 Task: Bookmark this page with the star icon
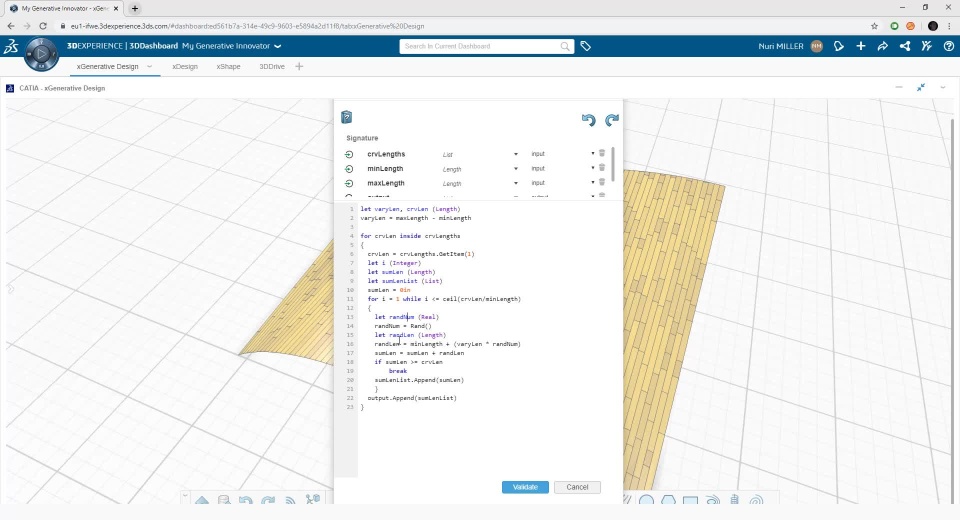tap(874, 26)
